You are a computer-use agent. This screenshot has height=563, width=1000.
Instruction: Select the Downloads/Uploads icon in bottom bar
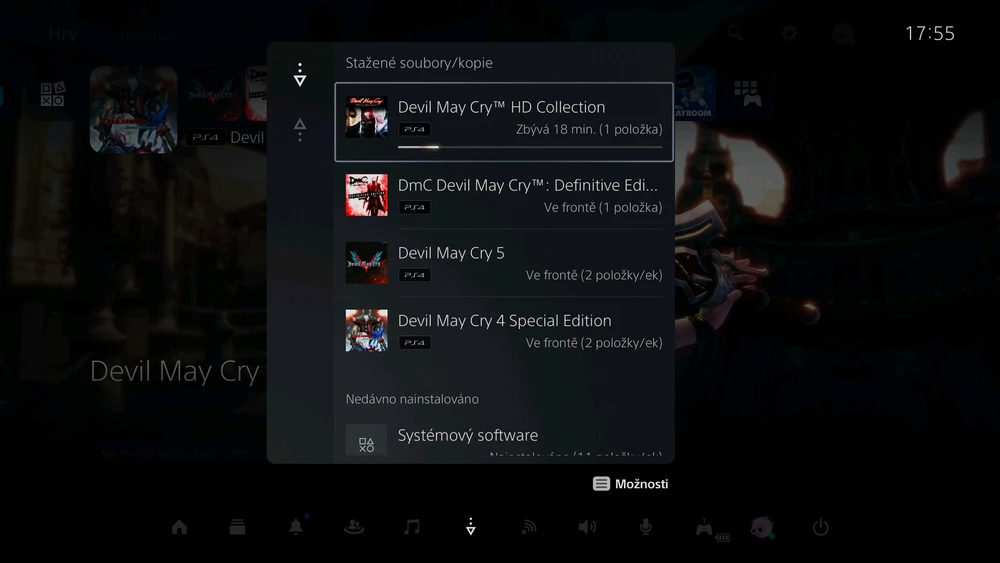tap(471, 527)
